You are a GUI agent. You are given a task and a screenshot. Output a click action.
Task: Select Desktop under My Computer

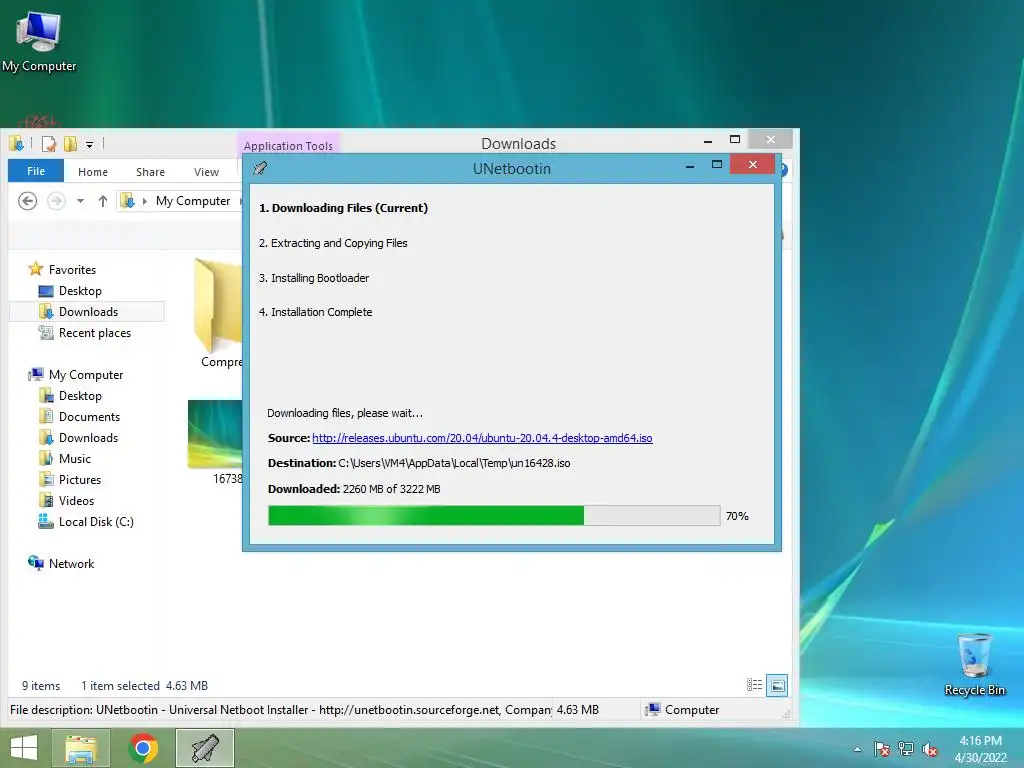point(80,396)
